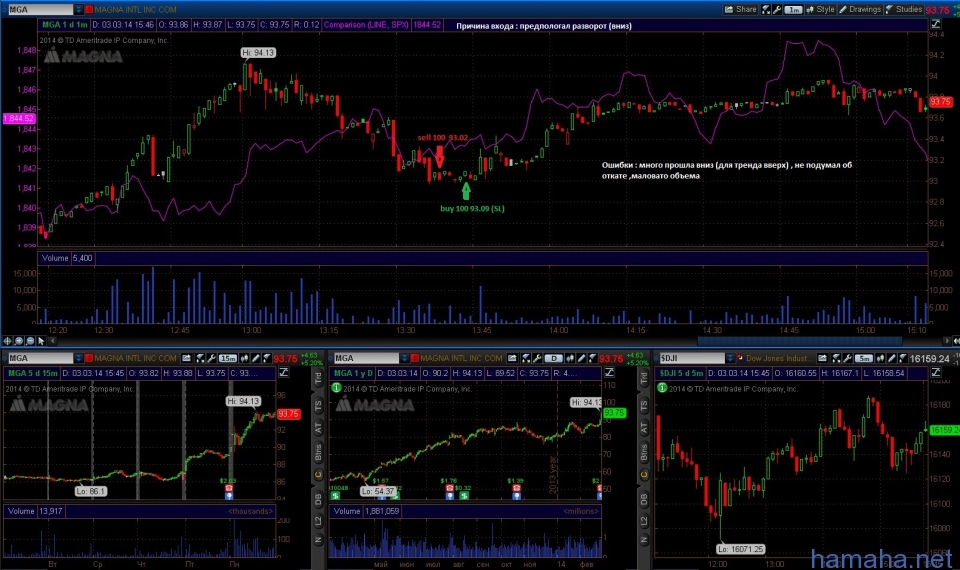960x570 pixels.
Task: Open L2 side tab beside MGA 15m chart
Action: coord(318,520)
